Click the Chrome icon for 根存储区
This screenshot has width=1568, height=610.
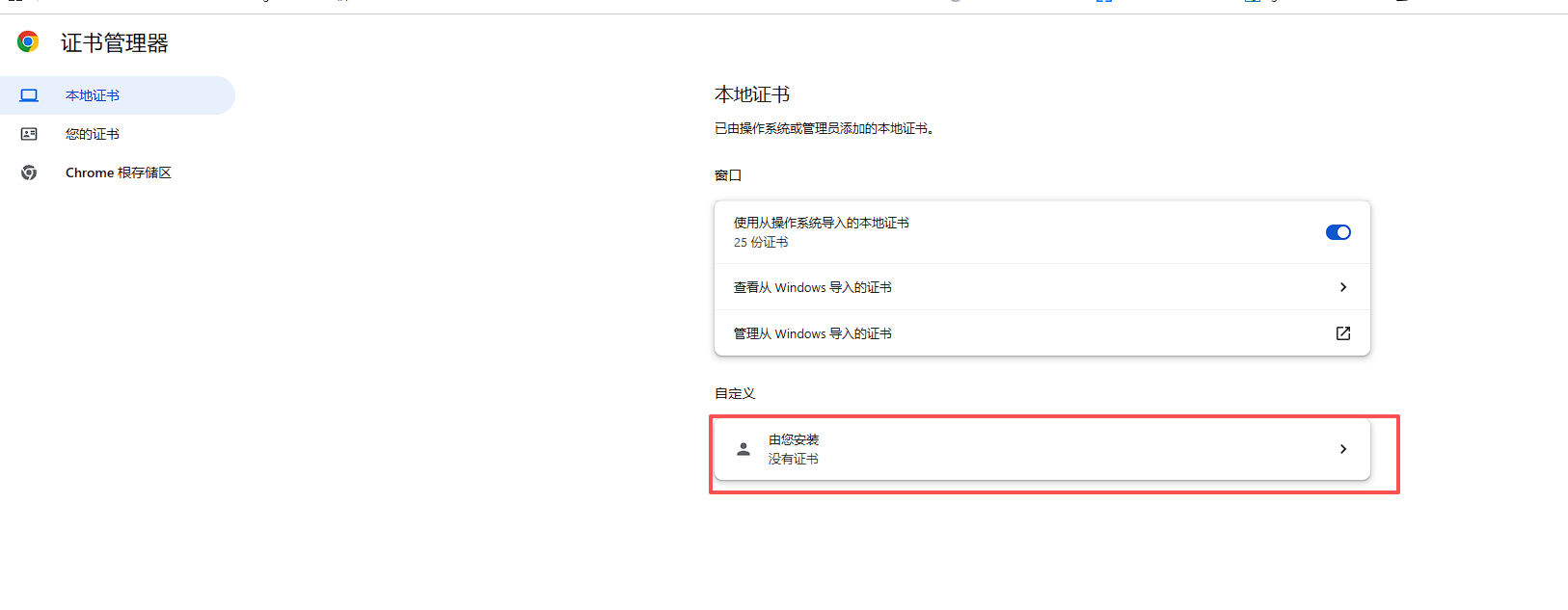(29, 172)
